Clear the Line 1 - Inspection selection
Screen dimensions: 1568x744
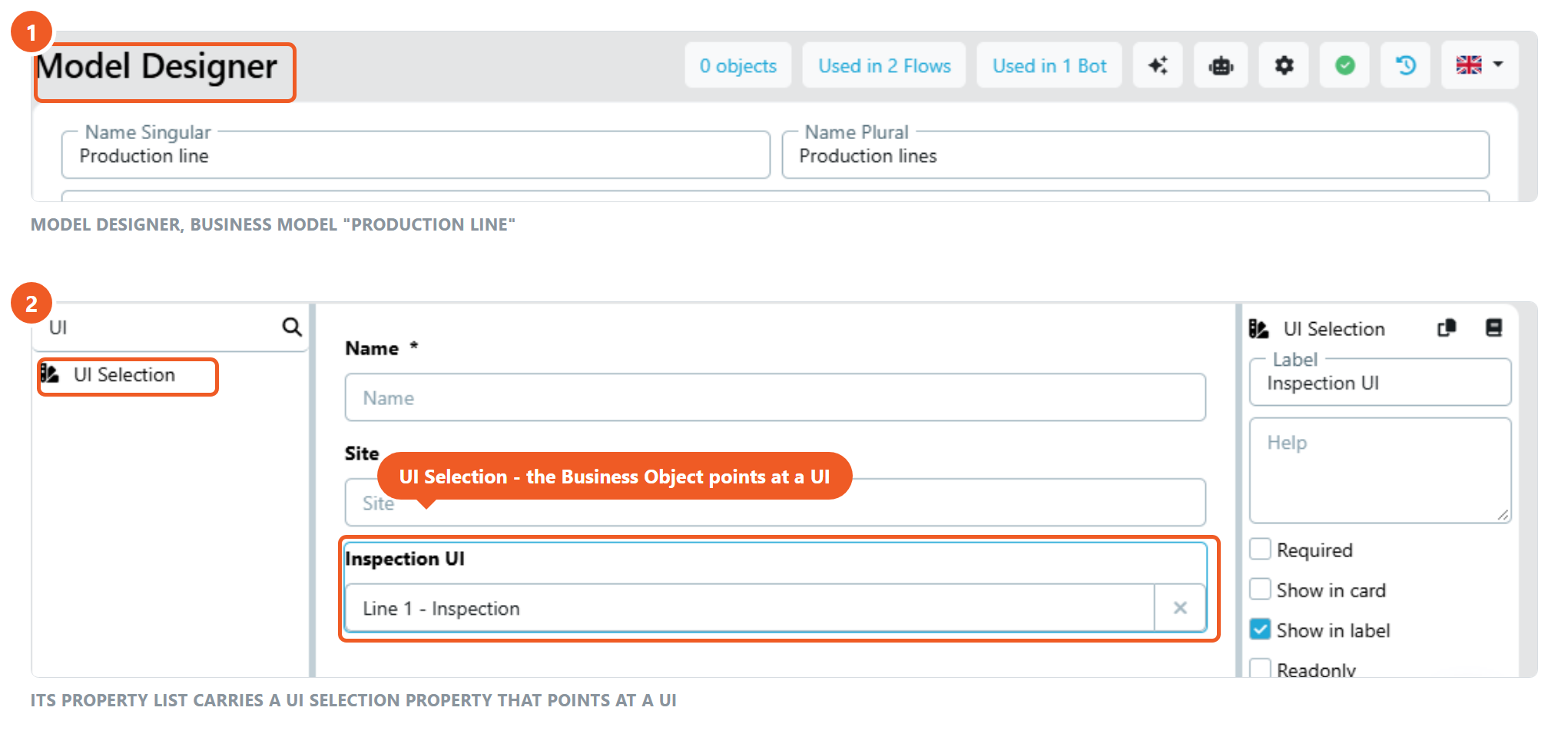pos(1180,608)
